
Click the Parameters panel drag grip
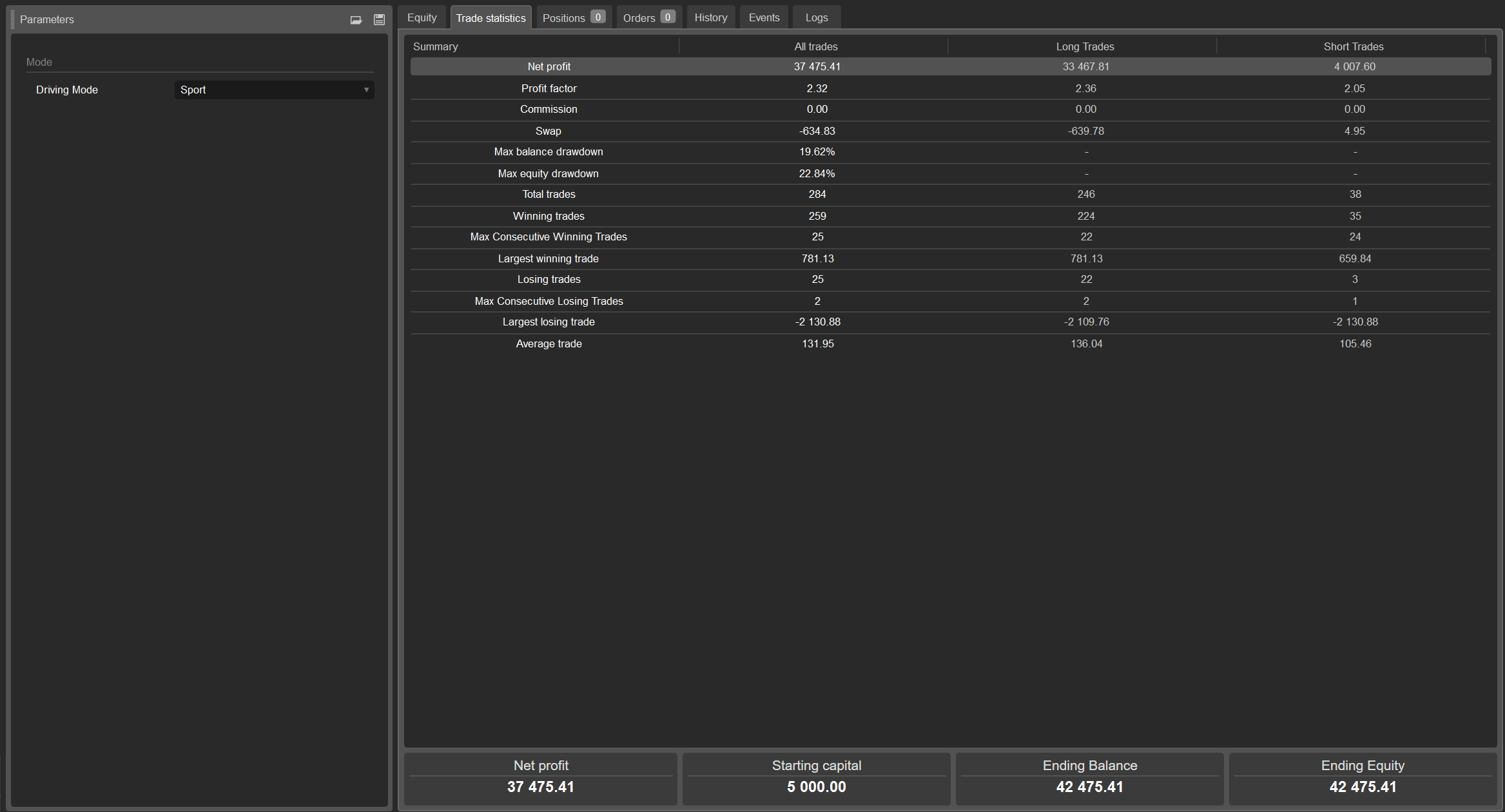[x=13, y=19]
